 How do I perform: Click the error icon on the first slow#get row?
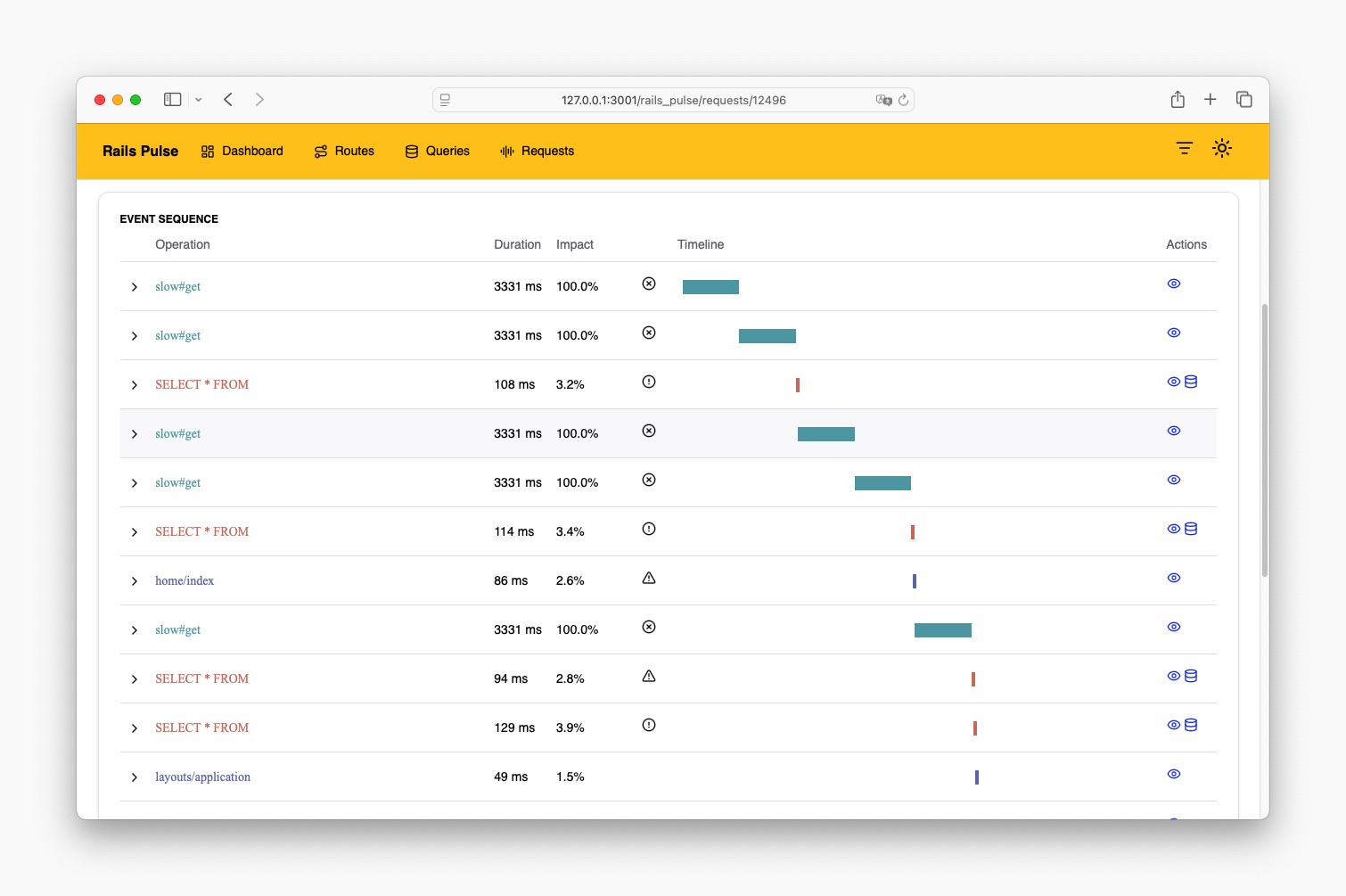click(648, 284)
